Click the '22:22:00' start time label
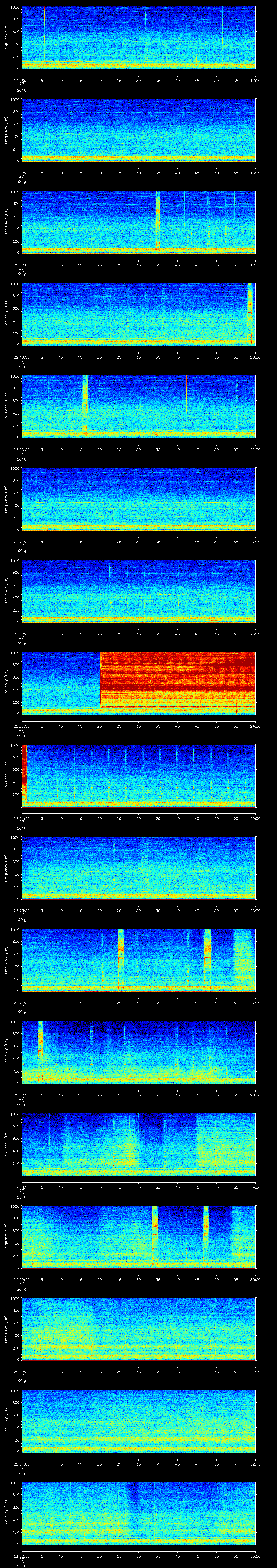 tap(21, 634)
